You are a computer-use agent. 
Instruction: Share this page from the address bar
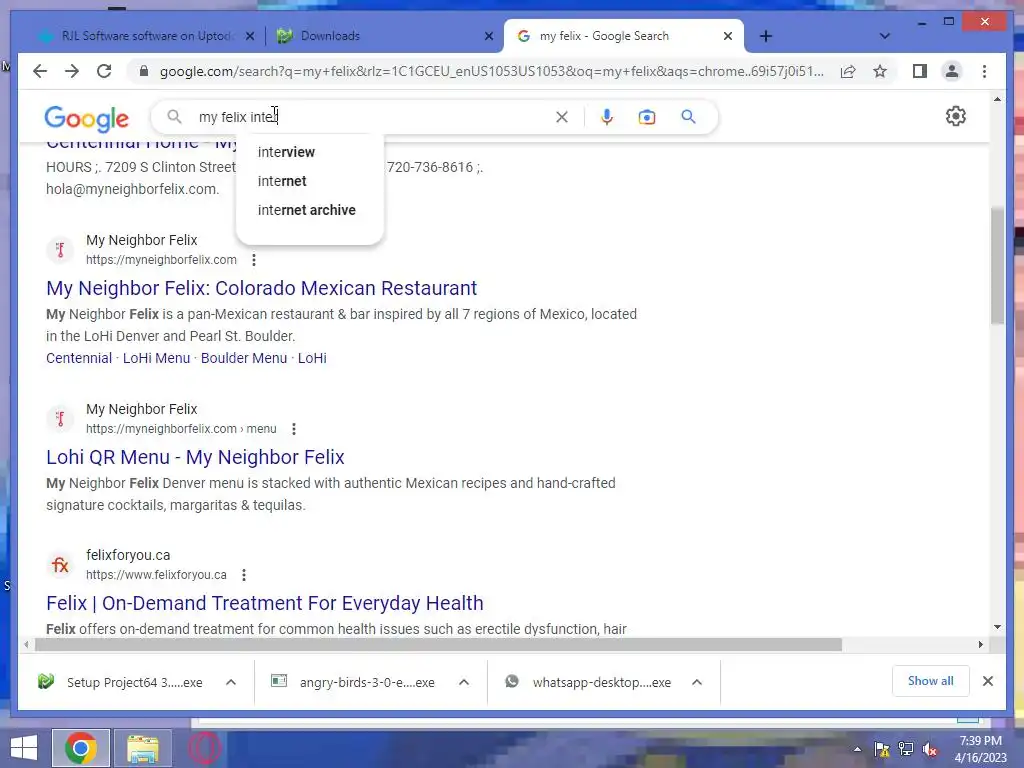pyautogui.click(x=848, y=71)
